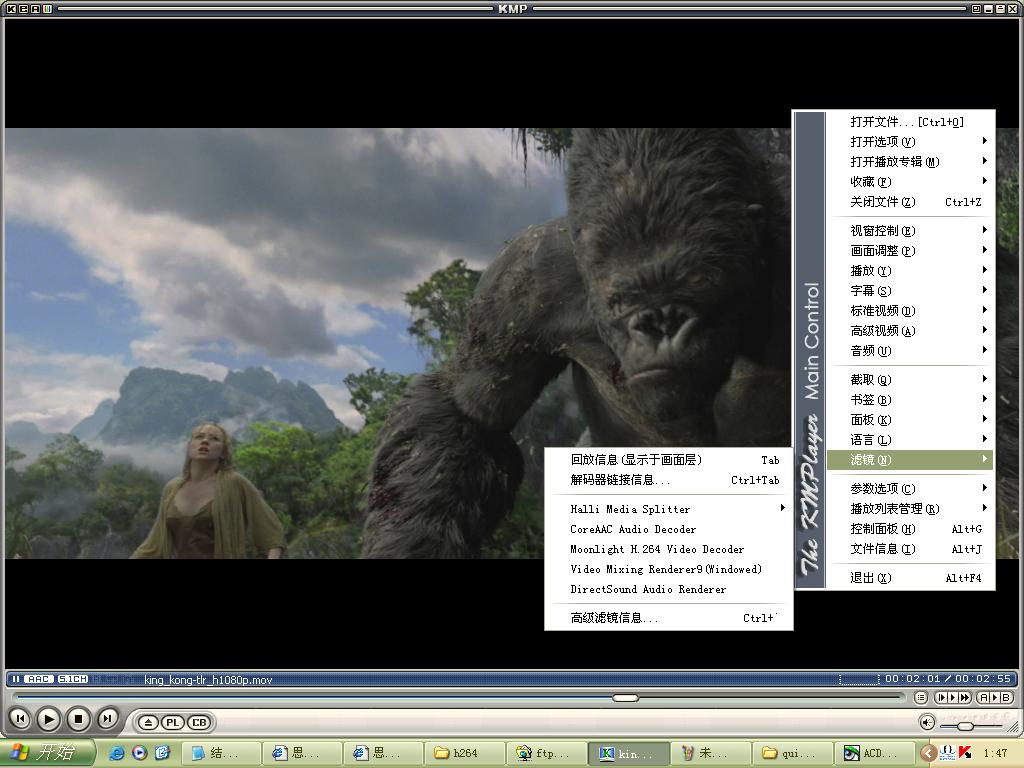Skip to the previous track
Image resolution: width=1024 pixels, height=768 pixels.
[20, 719]
